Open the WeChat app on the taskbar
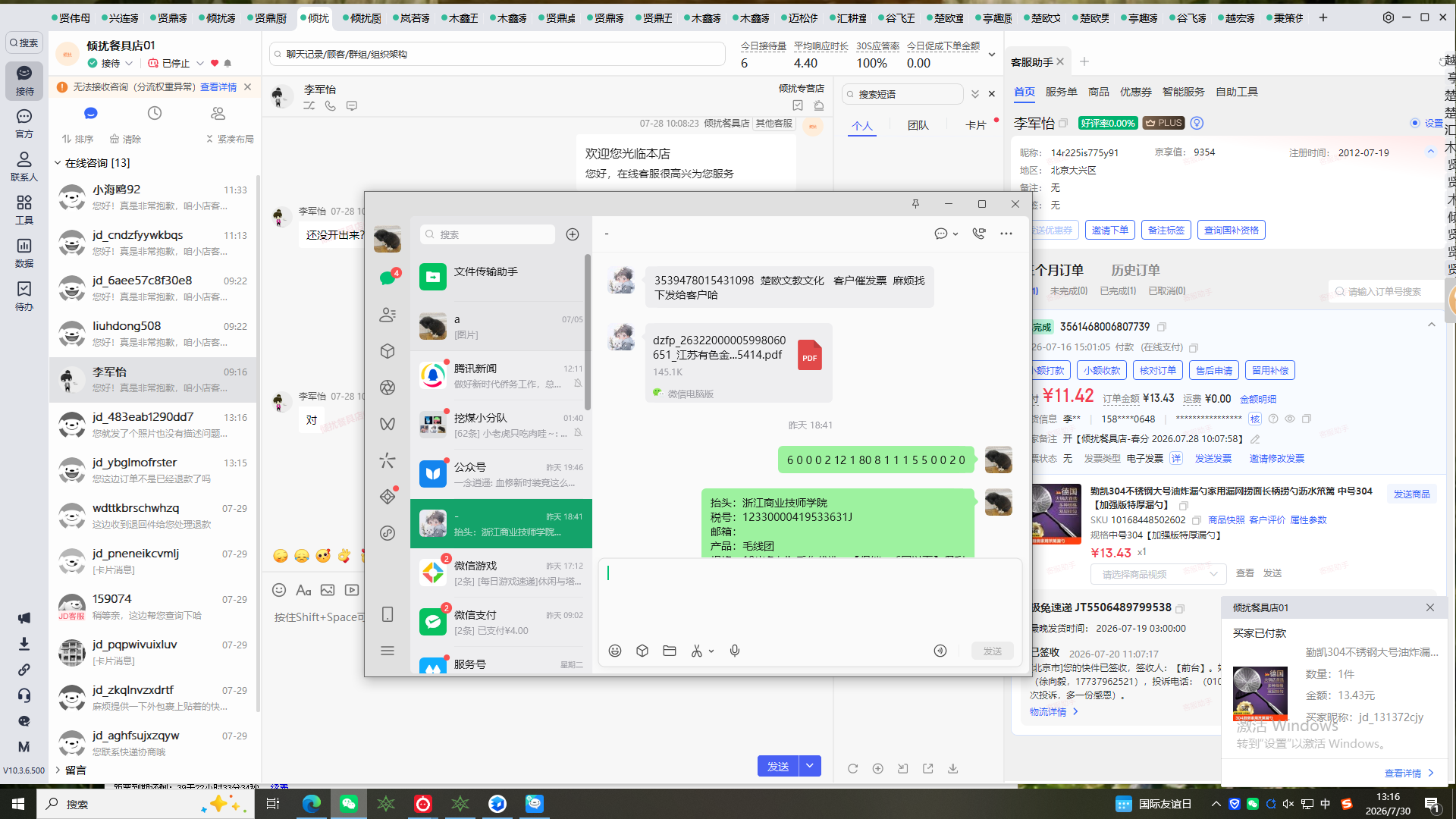The width and height of the screenshot is (1456, 819). (349, 804)
